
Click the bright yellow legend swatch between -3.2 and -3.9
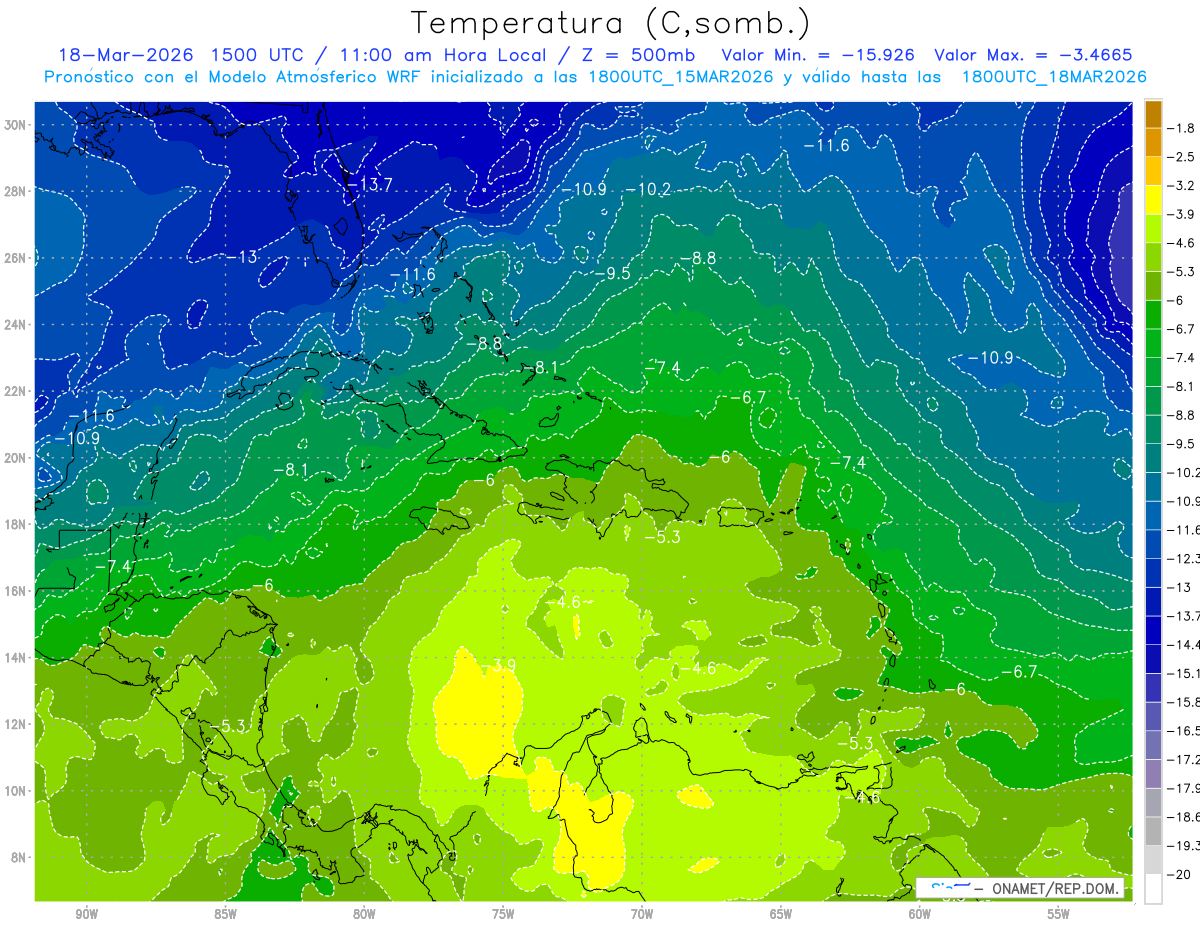[1153, 200]
